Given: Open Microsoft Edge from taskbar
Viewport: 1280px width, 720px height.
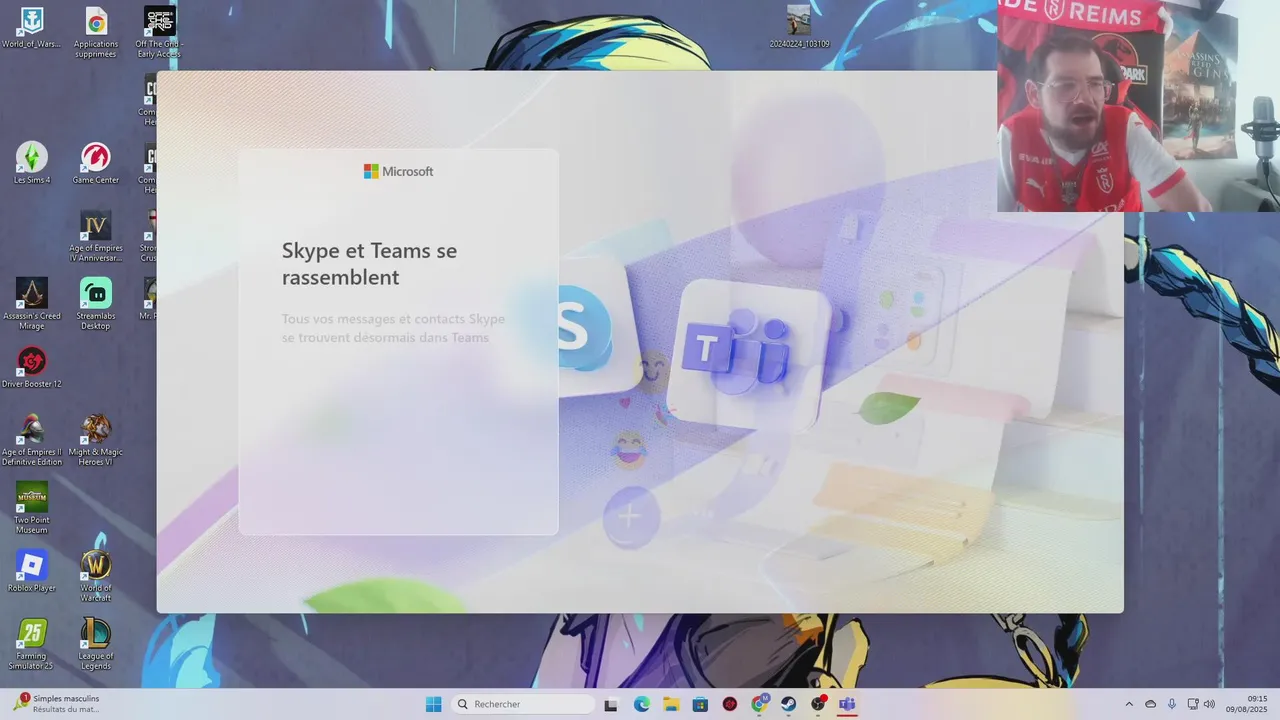Looking at the screenshot, I should tap(642, 704).
